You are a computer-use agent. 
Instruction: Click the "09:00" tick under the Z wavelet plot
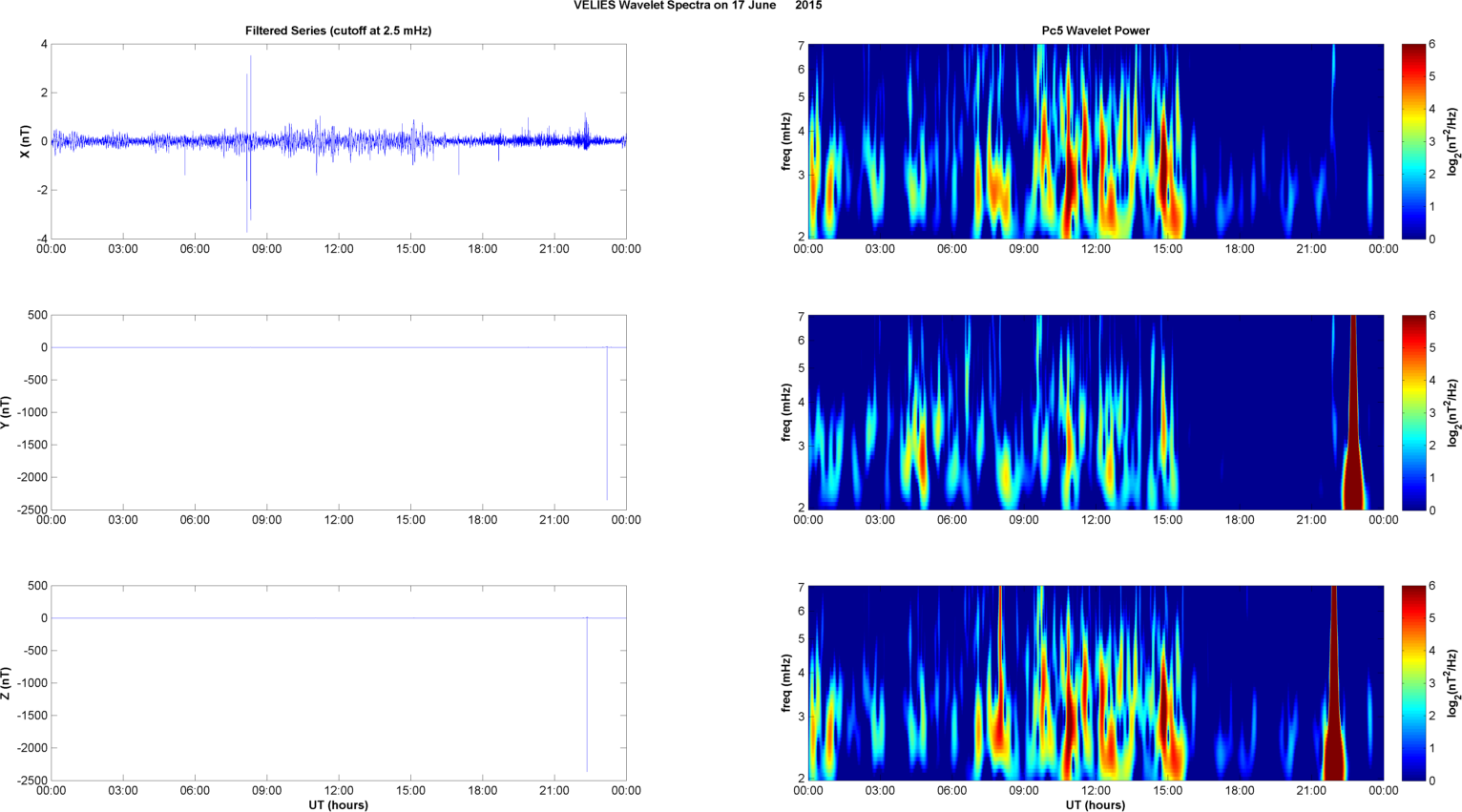1024,791
